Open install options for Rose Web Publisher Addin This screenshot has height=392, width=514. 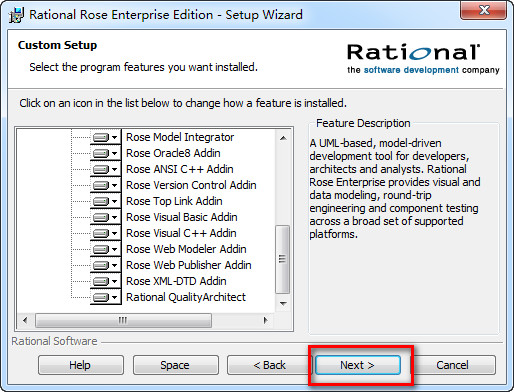(105, 265)
